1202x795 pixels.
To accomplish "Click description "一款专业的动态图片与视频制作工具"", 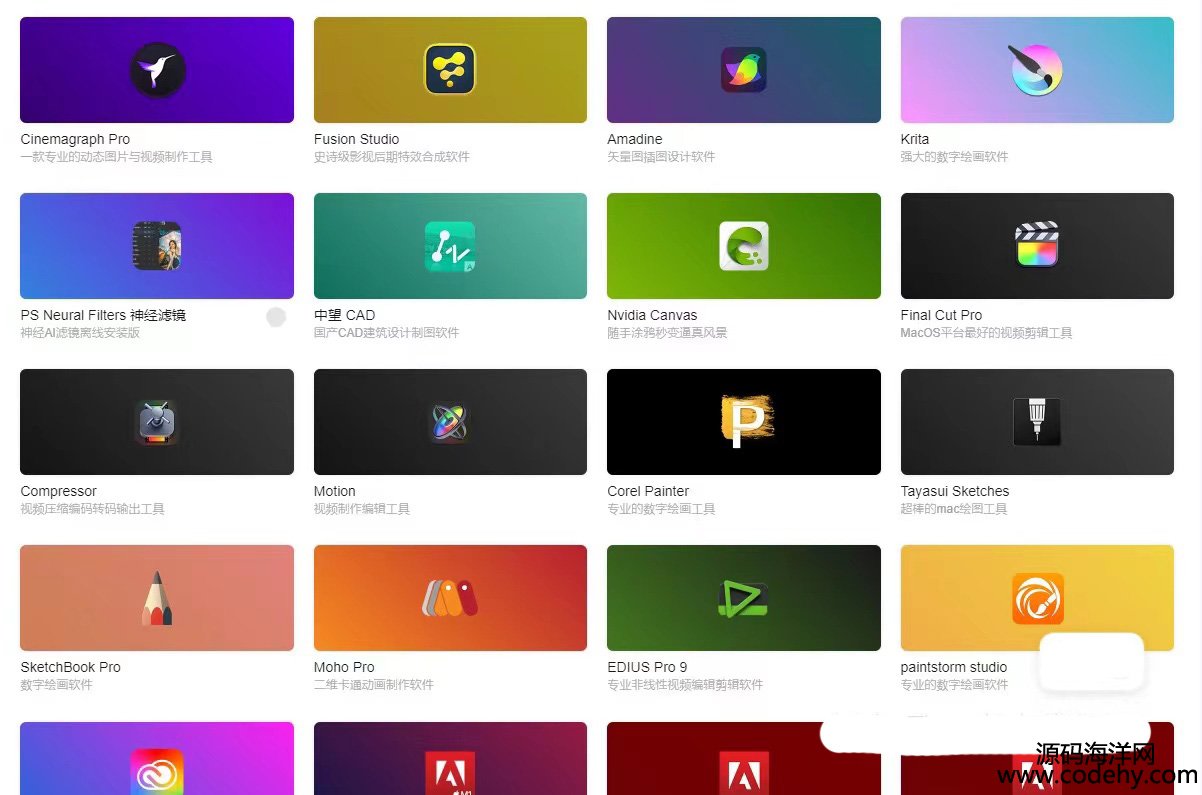I will [116, 157].
